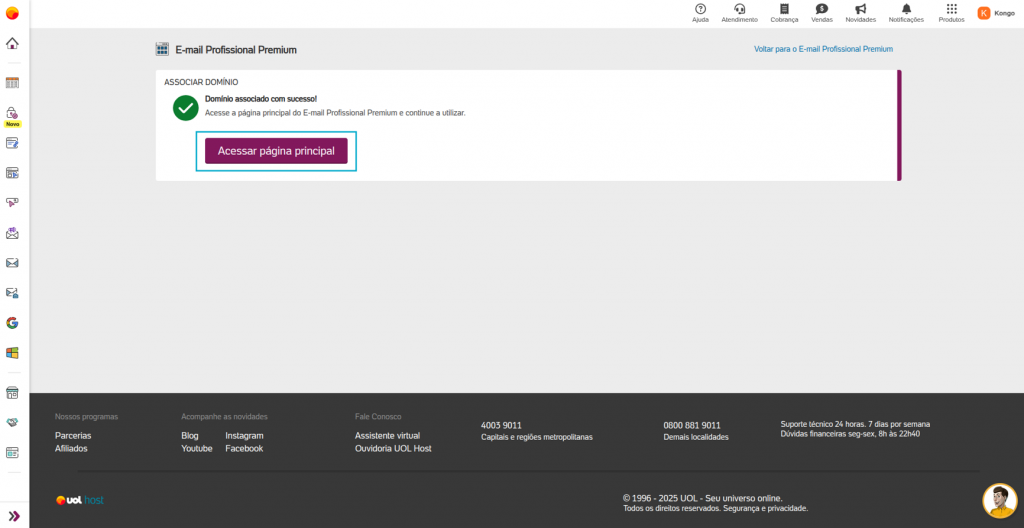This screenshot has width=1024, height=528.
Task: Click the ASSOCIAR DOMÍNIO section heading
Action: pyautogui.click(x=201, y=82)
